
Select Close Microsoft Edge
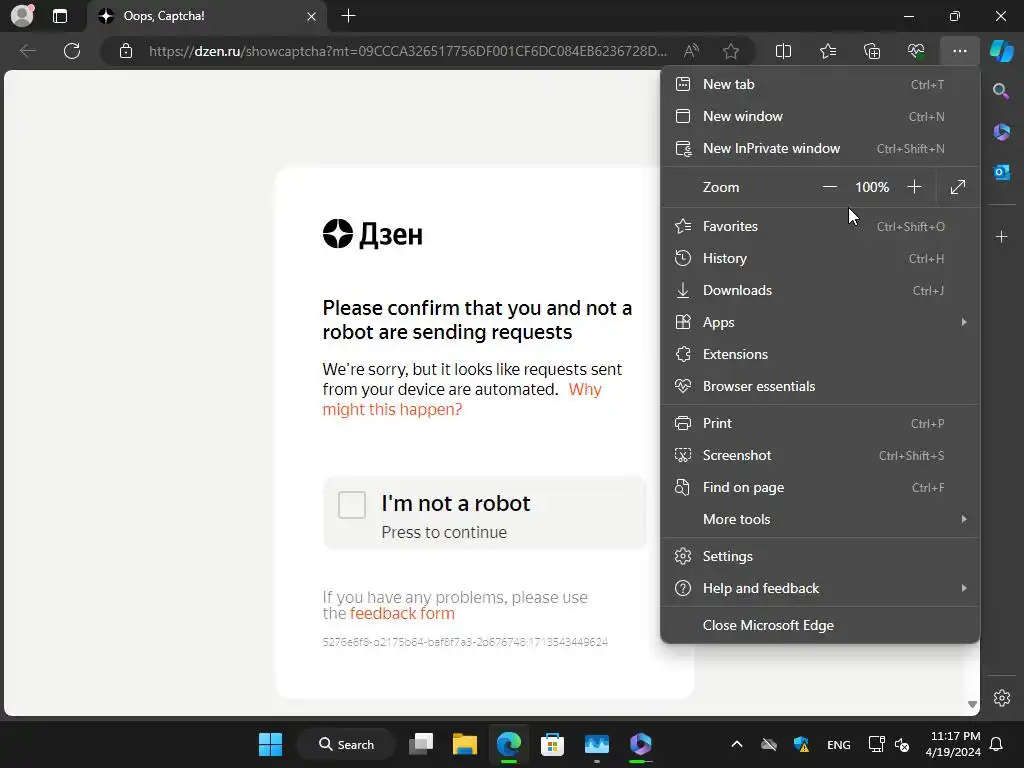pos(820,625)
